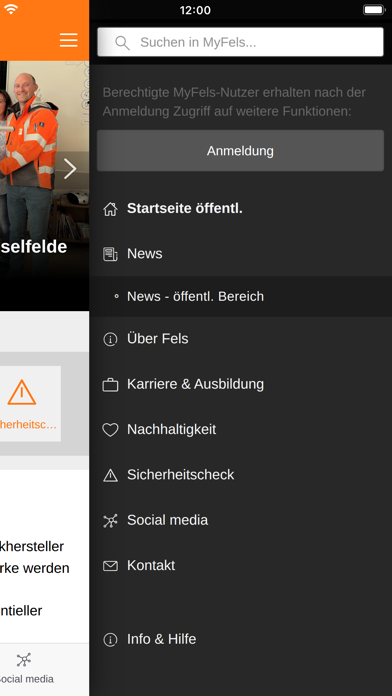Click the info icon beside Über Fels
Image resolution: width=392 pixels, height=696 pixels.
110,339
